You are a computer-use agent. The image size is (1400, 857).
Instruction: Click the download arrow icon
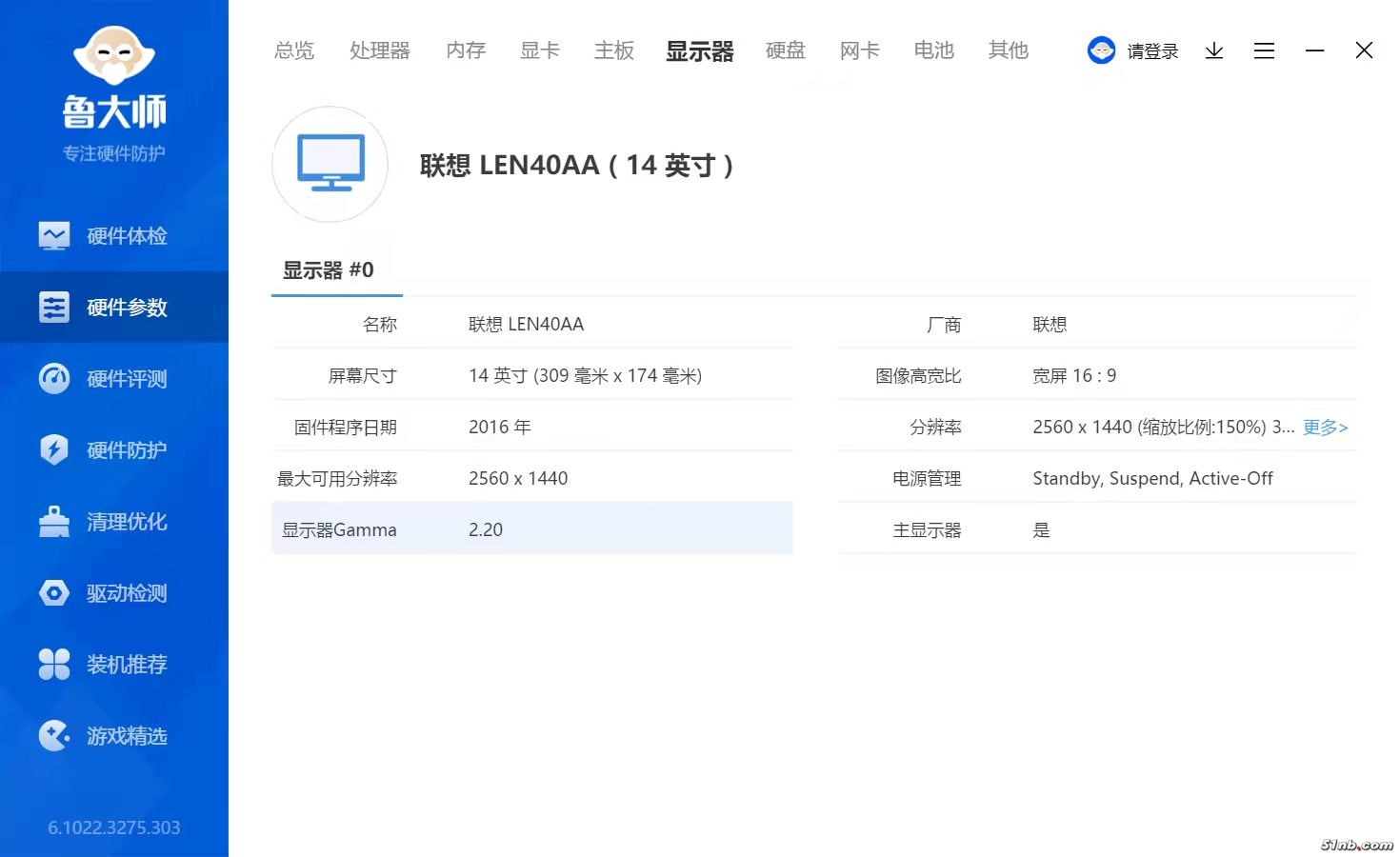coord(1214,50)
